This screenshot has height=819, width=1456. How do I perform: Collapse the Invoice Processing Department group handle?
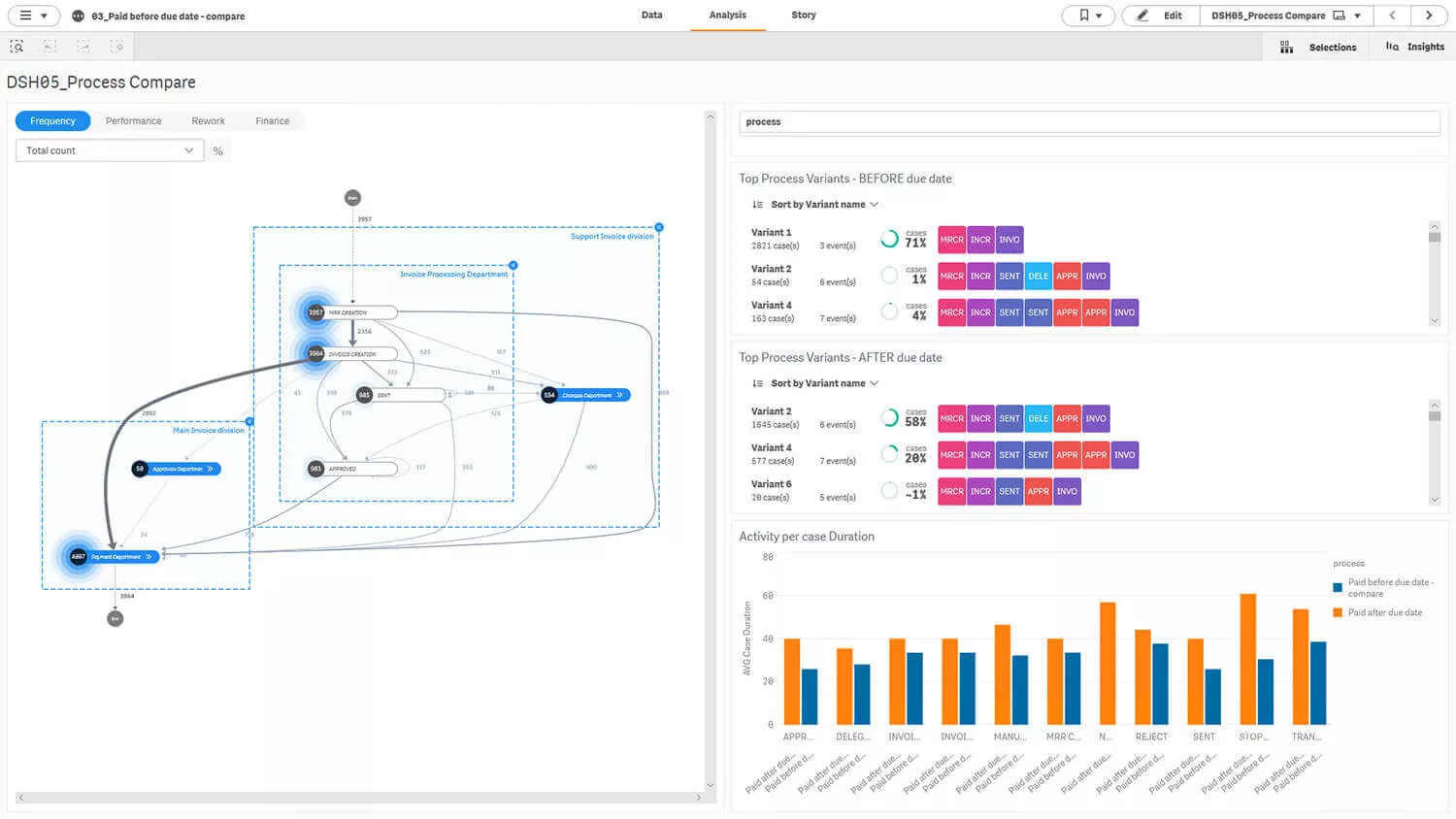pyautogui.click(x=513, y=265)
